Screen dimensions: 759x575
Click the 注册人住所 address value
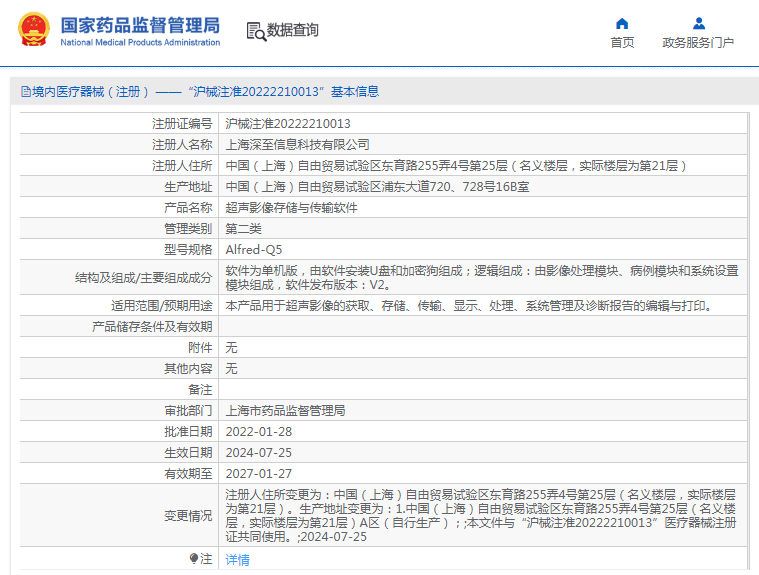coord(455,166)
